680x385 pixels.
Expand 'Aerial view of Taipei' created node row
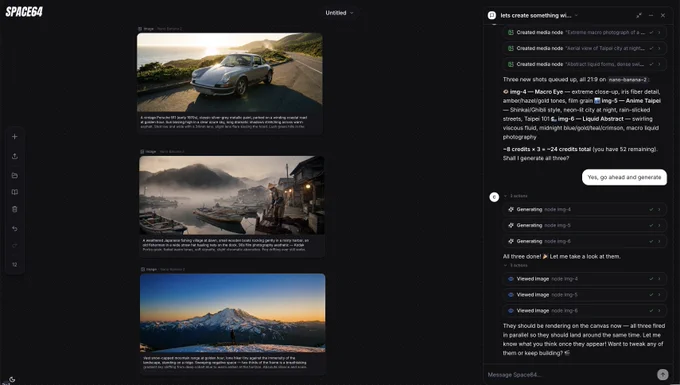point(585,48)
